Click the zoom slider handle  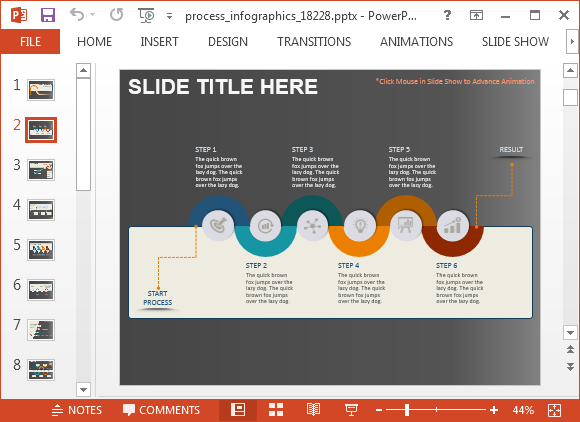[x=407, y=410]
